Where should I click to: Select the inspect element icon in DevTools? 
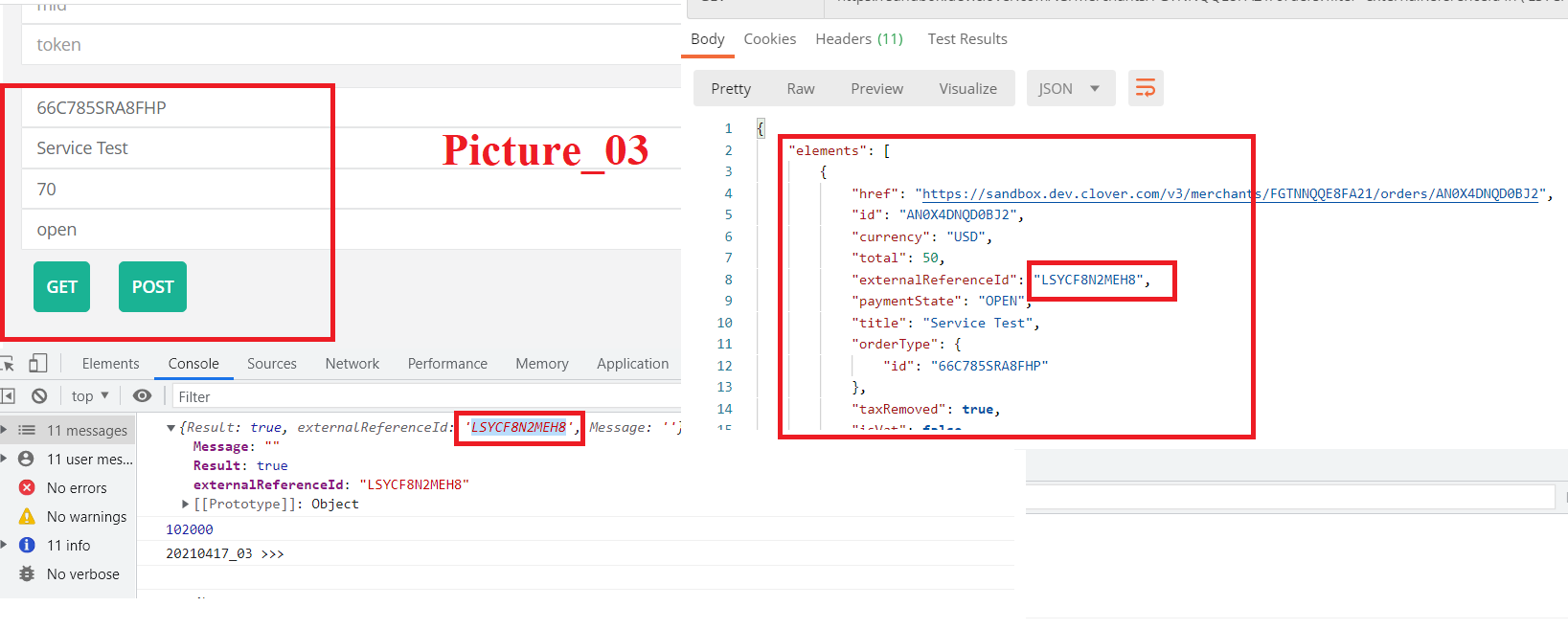pos(7,363)
